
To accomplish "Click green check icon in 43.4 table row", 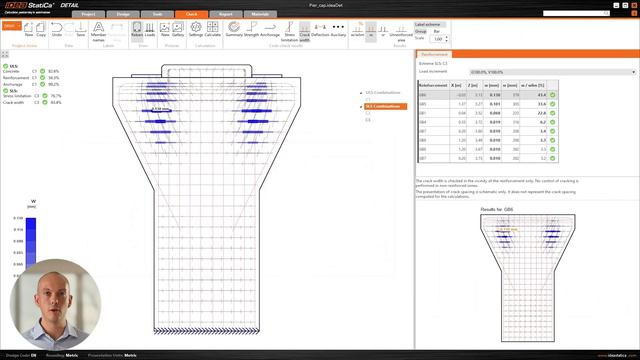I will (553, 95).
